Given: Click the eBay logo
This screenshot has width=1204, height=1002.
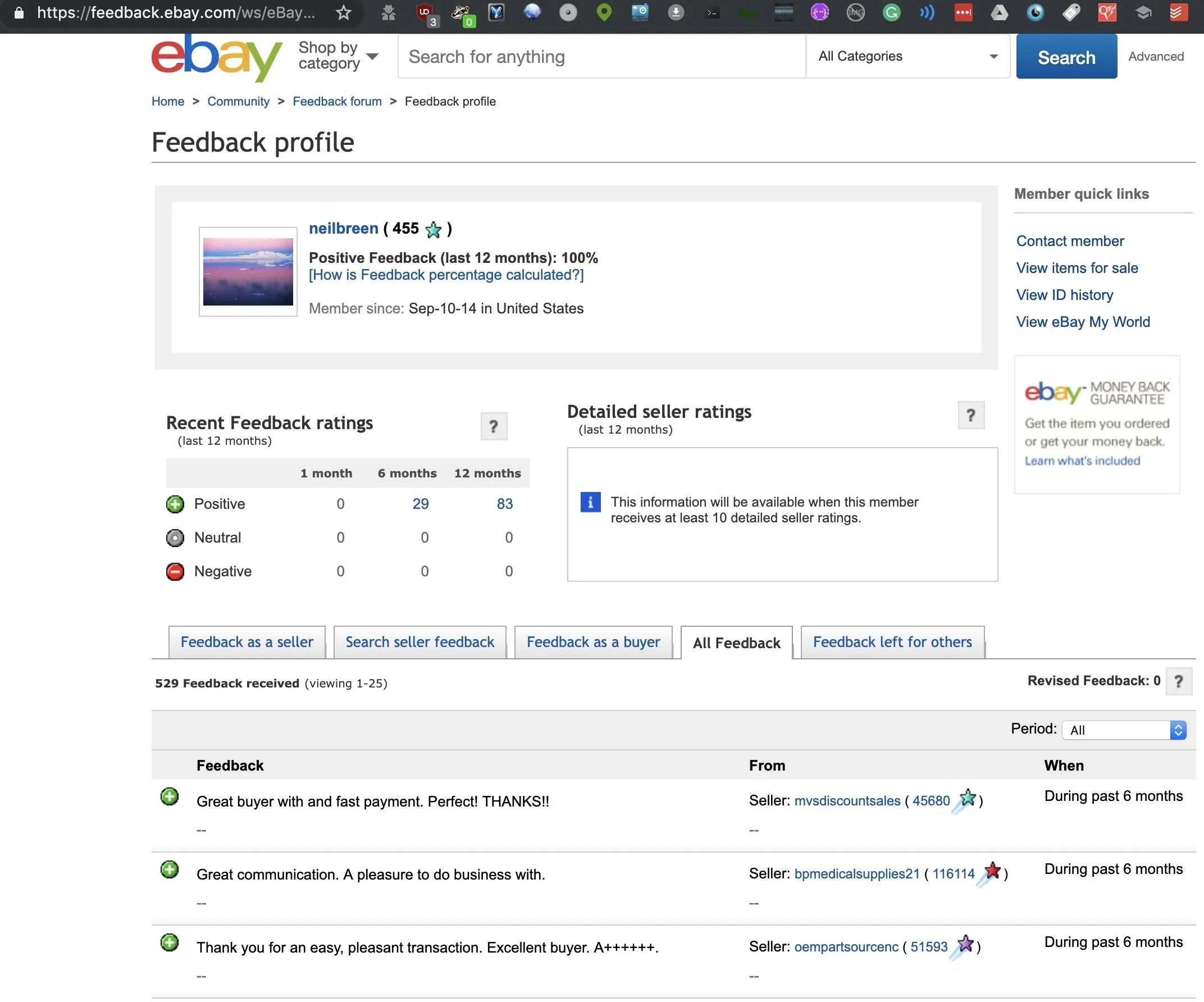Looking at the screenshot, I should [x=216, y=57].
